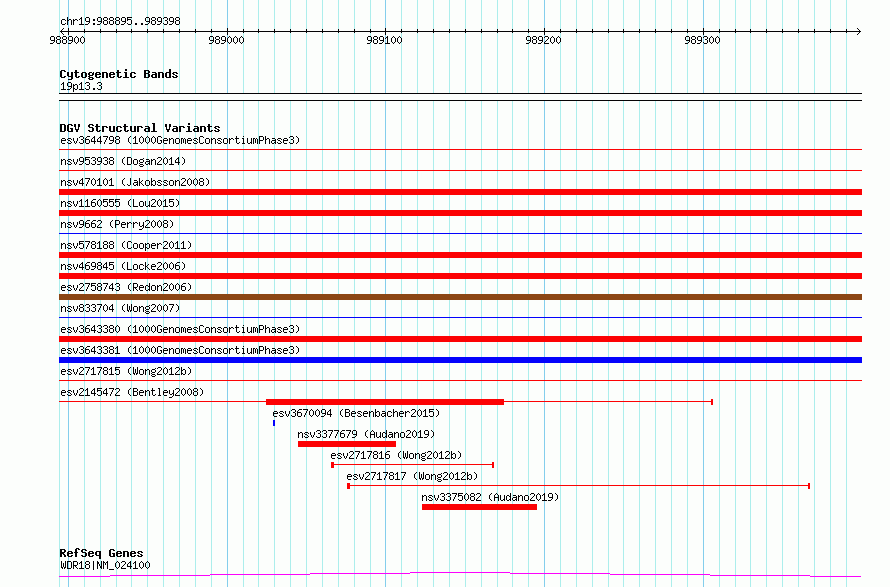
Task: Select the nsv833704 (Wong2007) label
Action: click(x=120, y=308)
